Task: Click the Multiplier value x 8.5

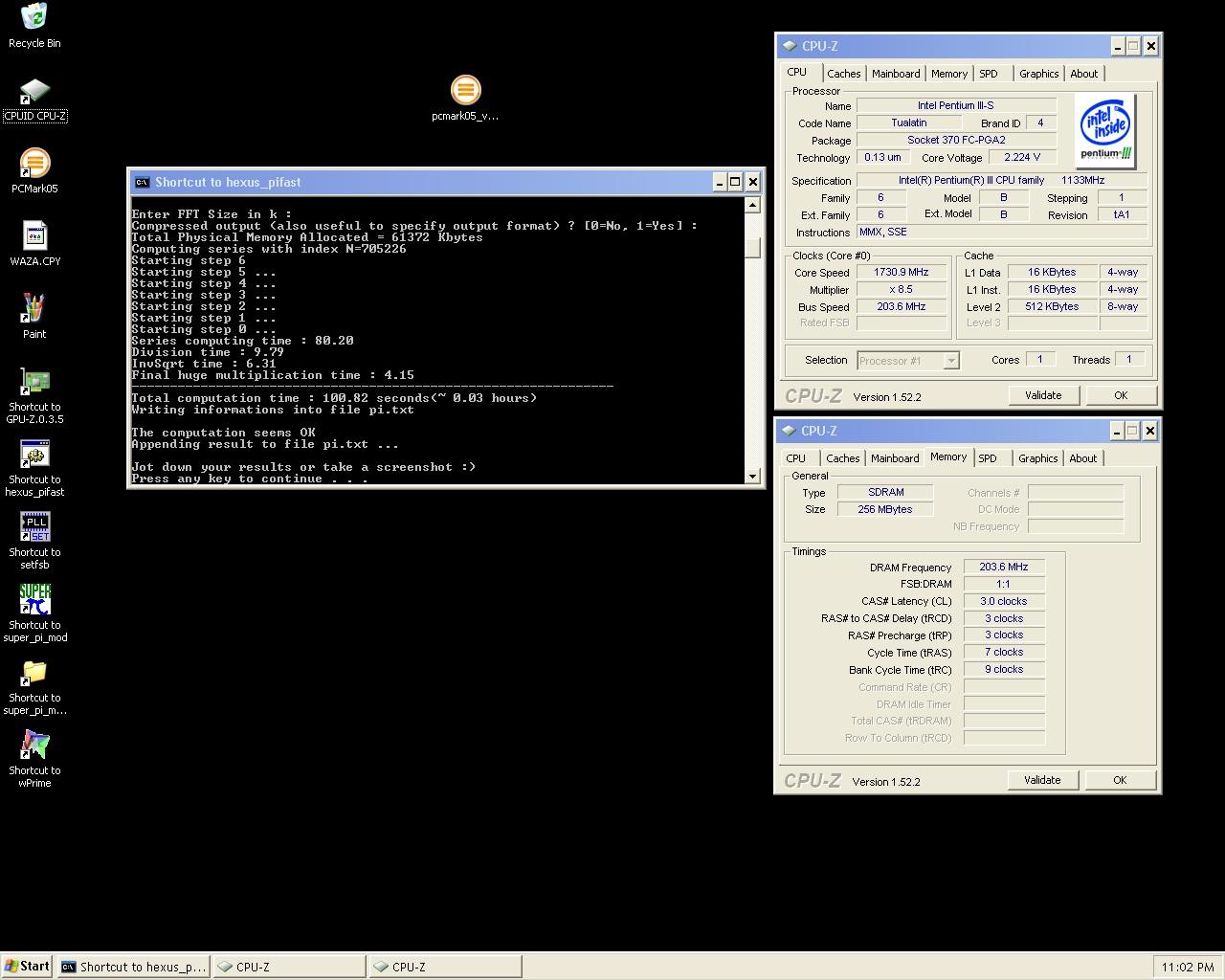Action: (x=902, y=290)
